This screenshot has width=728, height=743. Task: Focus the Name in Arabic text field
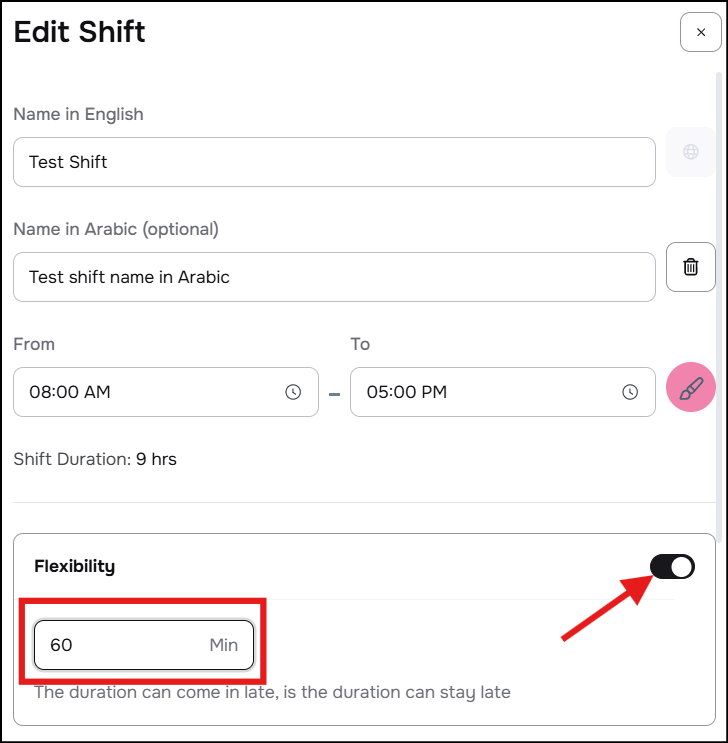click(334, 277)
